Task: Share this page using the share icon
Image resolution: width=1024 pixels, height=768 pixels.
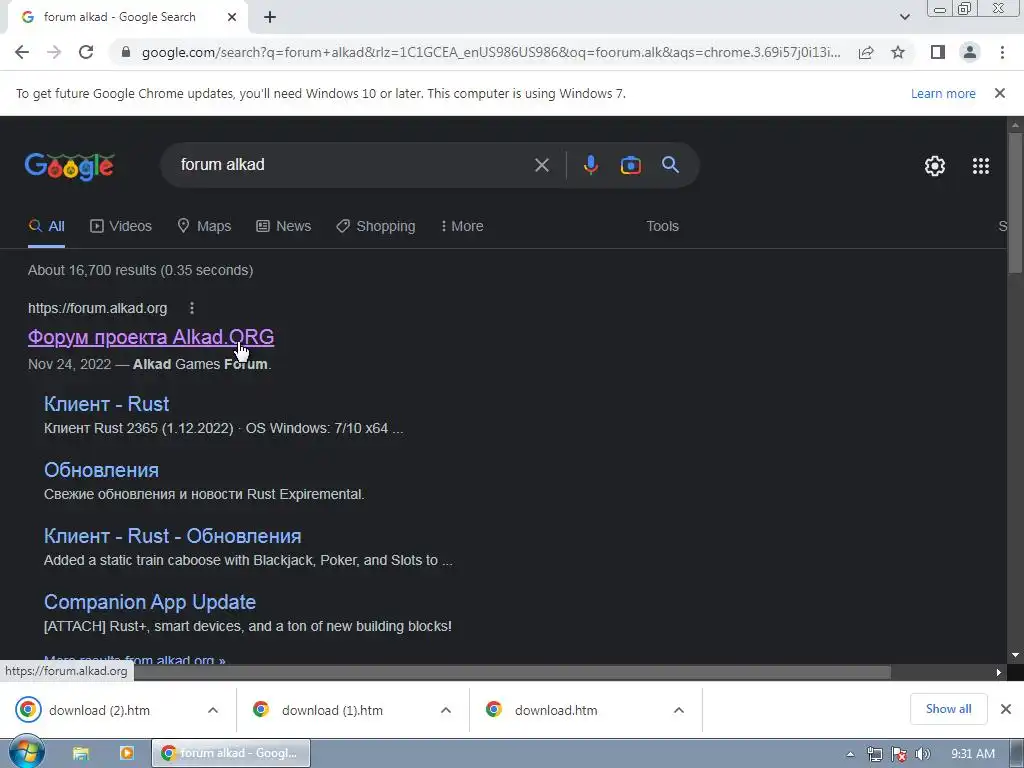Action: coord(866,52)
